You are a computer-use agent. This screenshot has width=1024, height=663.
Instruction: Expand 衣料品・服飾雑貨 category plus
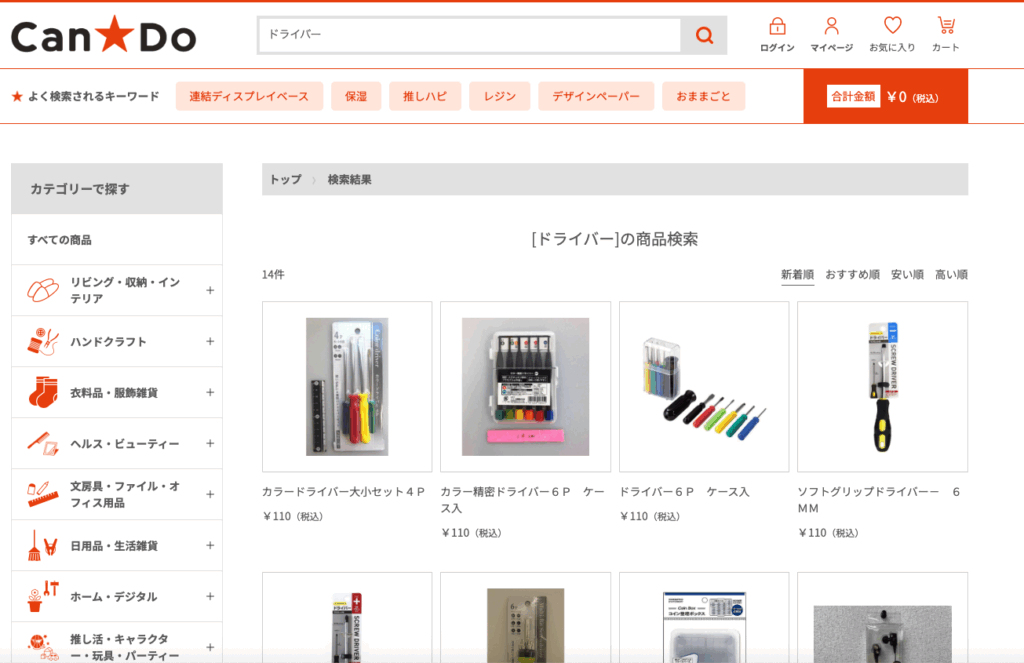pyautogui.click(x=210, y=392)
